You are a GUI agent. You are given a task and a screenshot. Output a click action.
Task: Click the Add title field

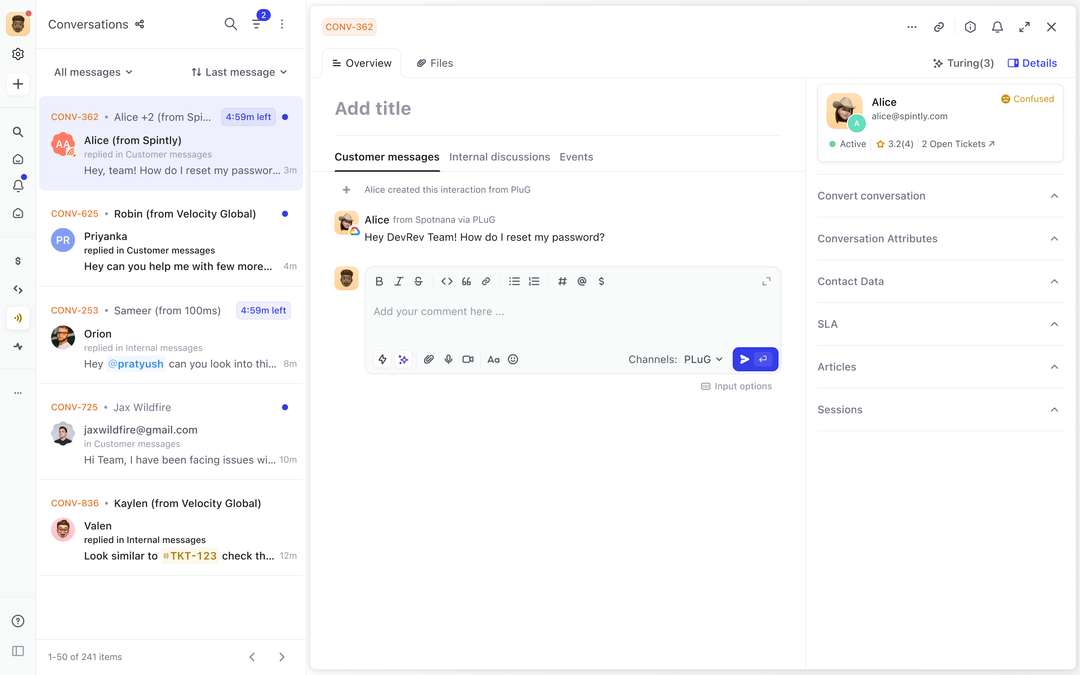[557, 109]
